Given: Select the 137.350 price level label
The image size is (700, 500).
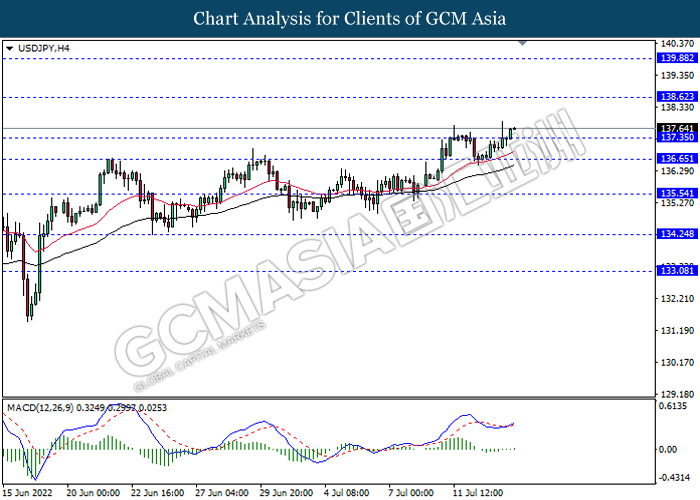Looking at the screenshot, I should pyautogui.click(x=677, y=138).
